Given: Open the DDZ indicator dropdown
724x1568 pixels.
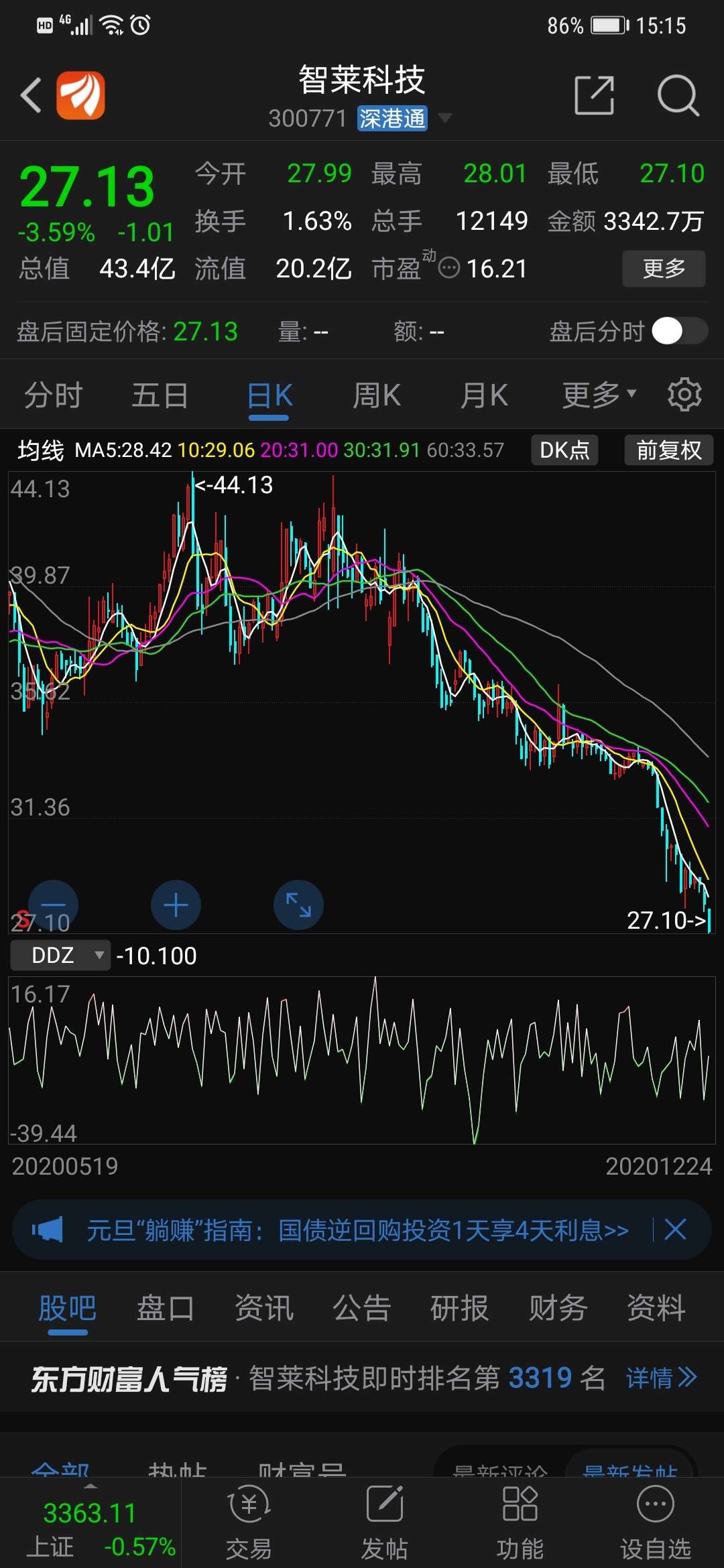Looking at the screenshot, I should pos(60,955).
